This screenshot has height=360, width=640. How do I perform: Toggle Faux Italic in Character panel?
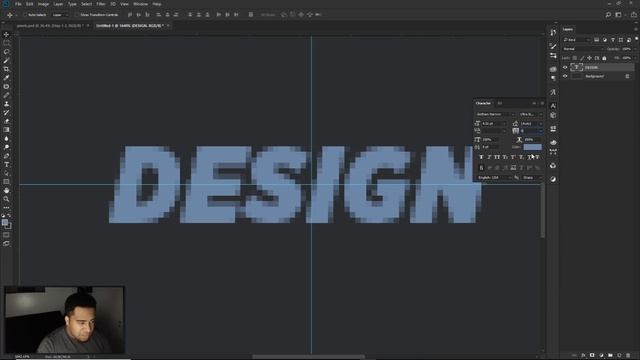point(489,157)
